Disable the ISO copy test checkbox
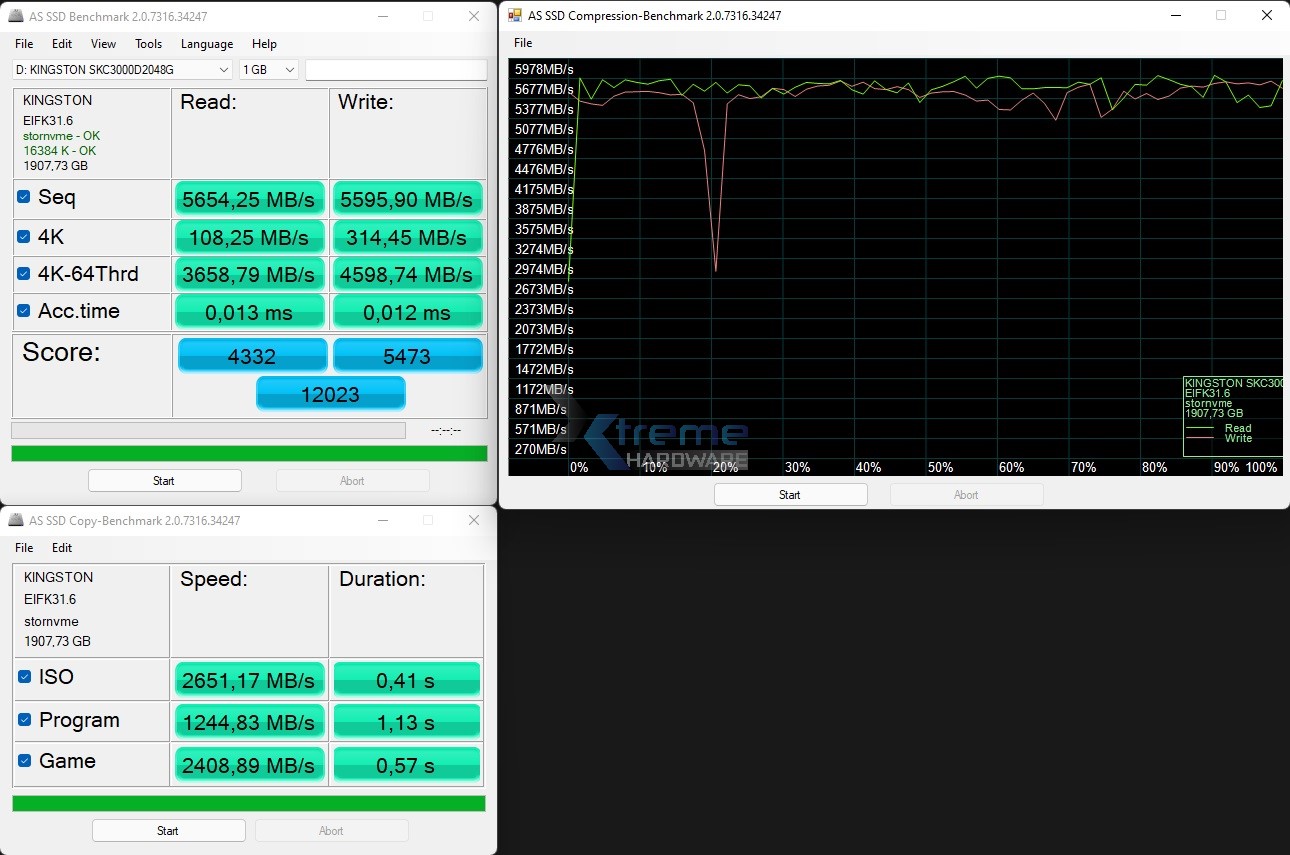This screenshot has width=1290, height=855. [x=25, y=677]
